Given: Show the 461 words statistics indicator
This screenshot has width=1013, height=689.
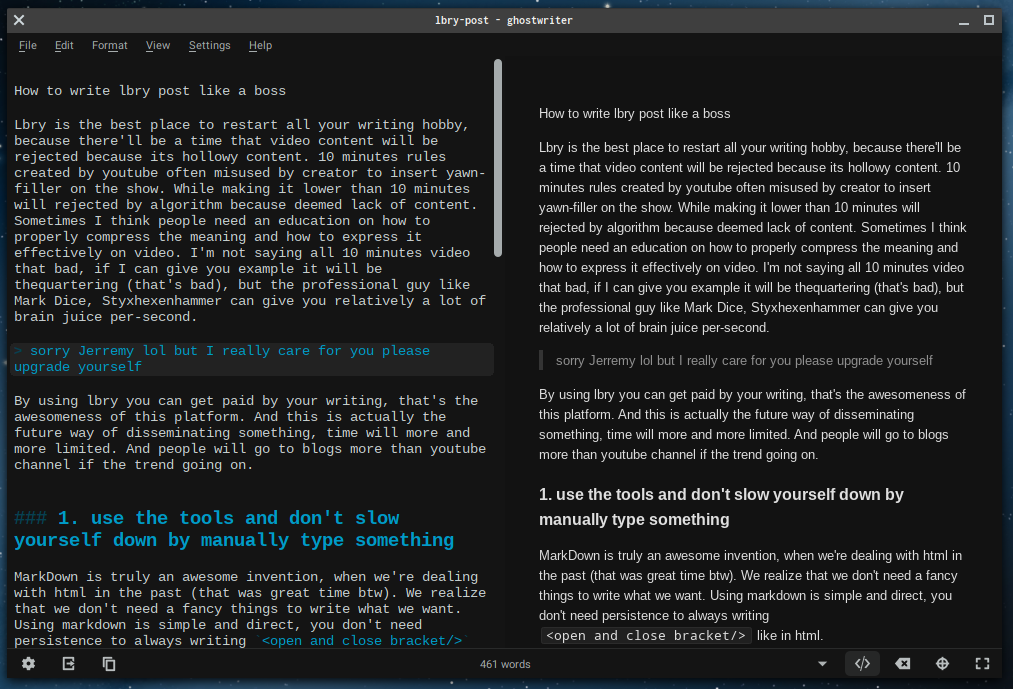Looking at the screenshot, I should (505, 664).
